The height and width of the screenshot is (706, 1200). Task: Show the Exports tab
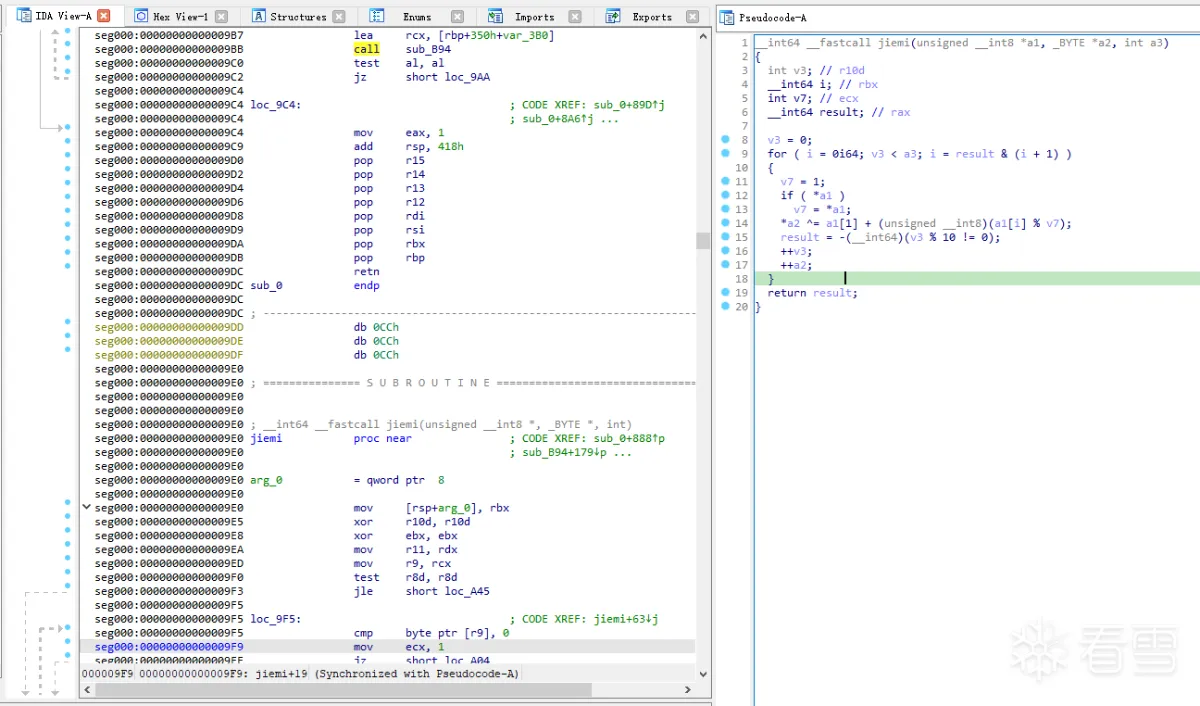coord(652,16)
